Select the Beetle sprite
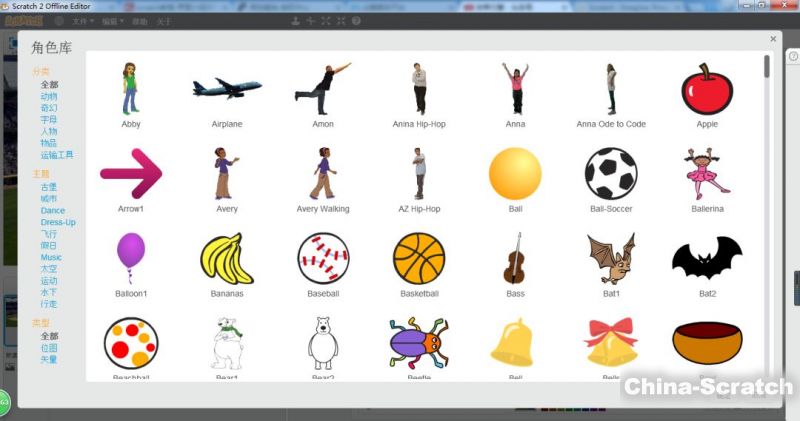The height and width of the screenshot is (421, 800). 419,343
